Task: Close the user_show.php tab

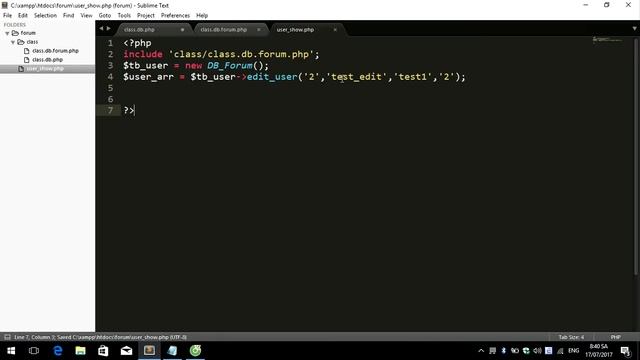Action: point(335,30)
